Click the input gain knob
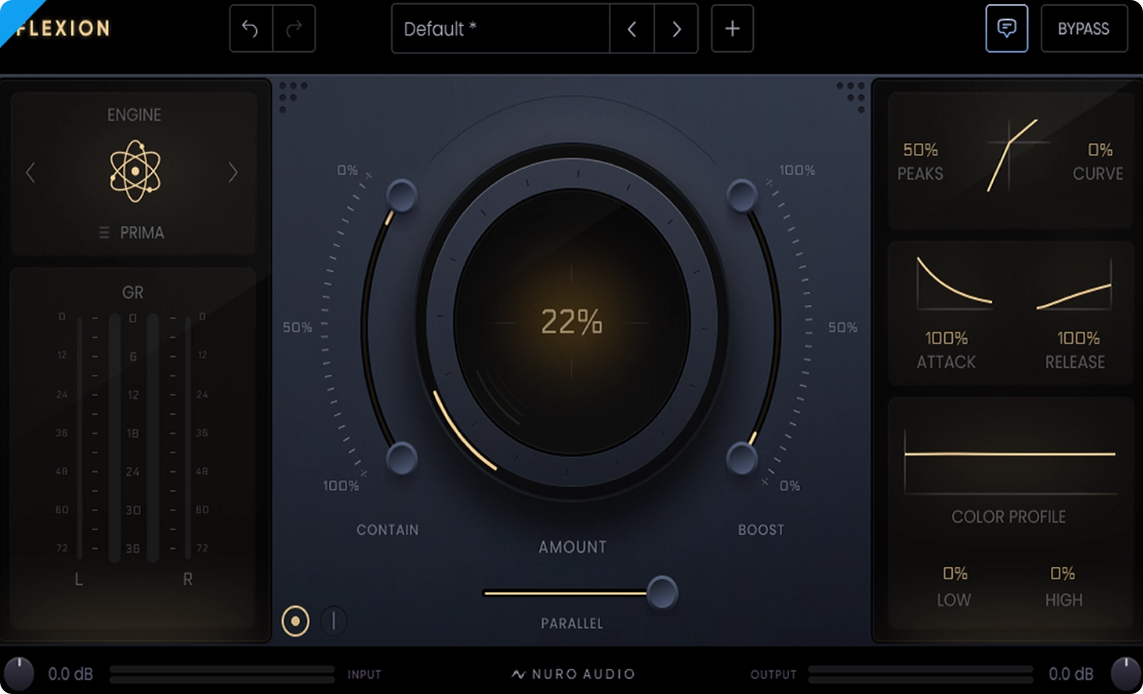 pos(19,674)
